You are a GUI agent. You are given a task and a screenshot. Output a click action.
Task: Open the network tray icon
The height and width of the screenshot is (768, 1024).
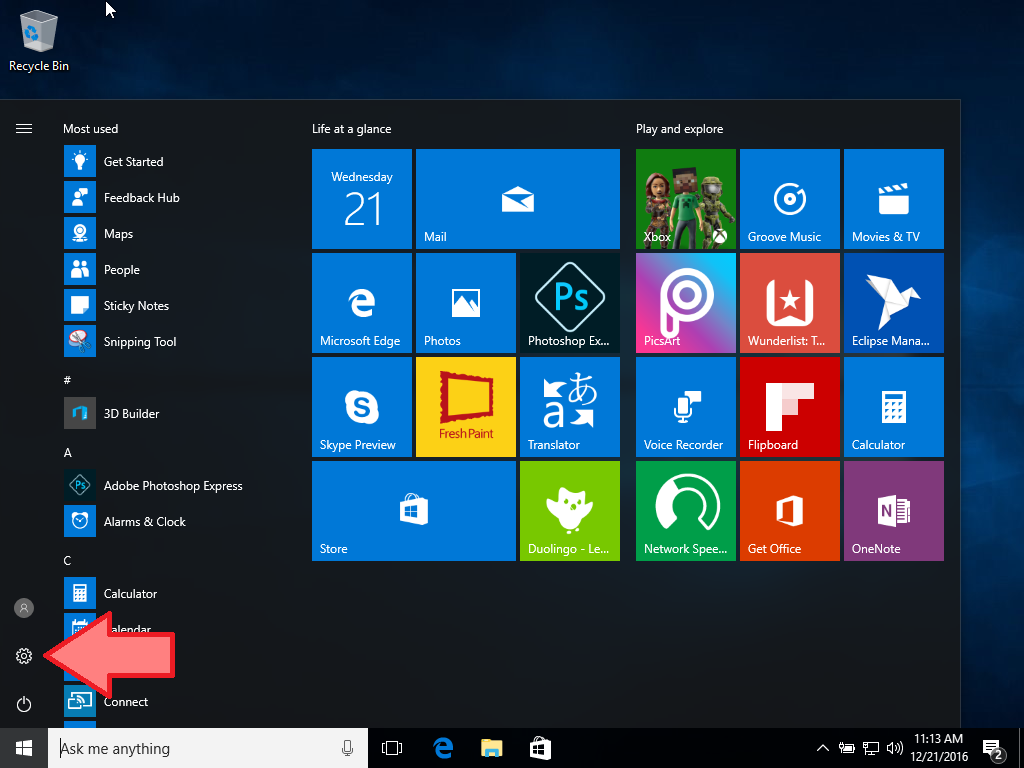point(871,748)
